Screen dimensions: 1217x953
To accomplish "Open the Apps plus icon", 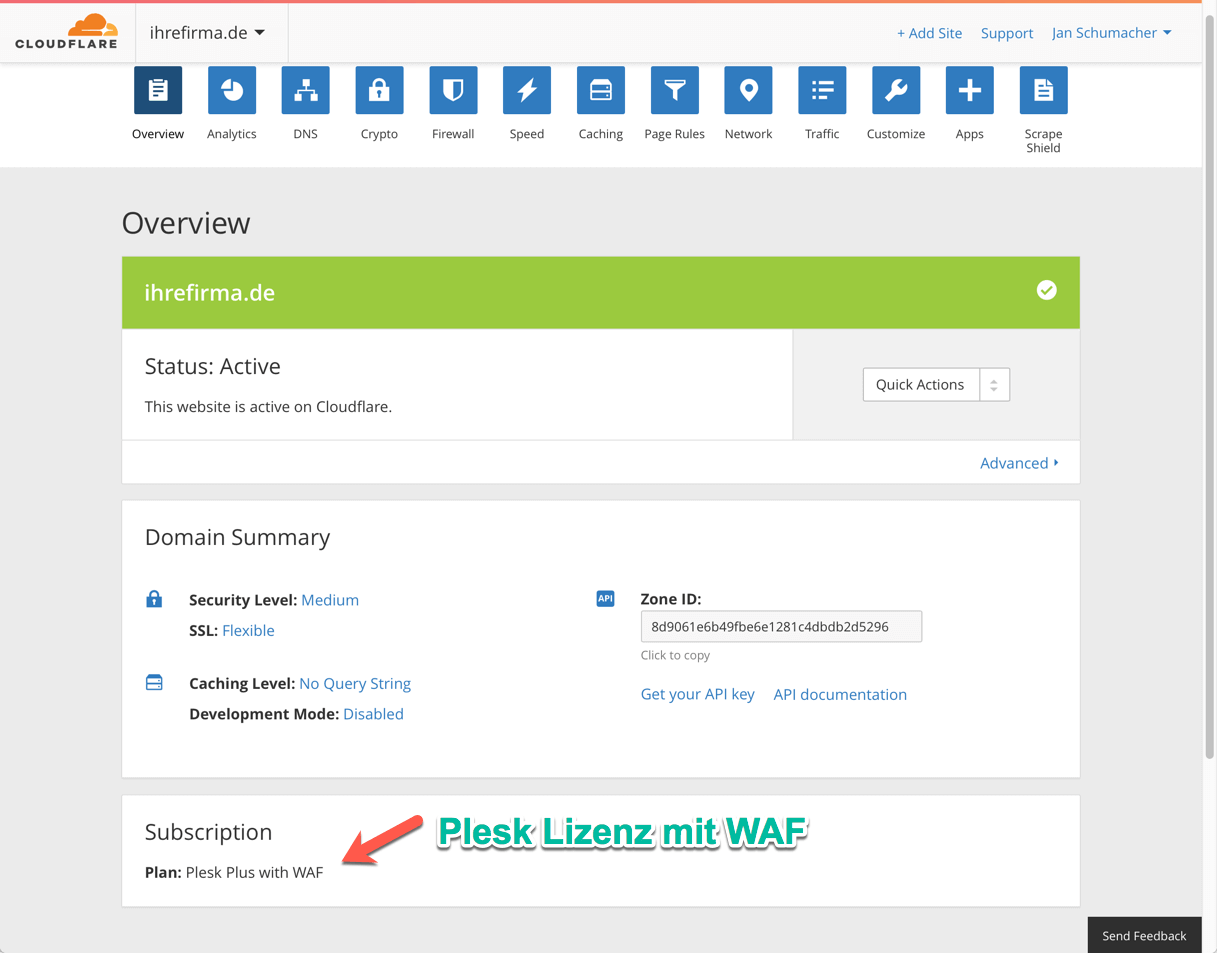I will [969, 91].
